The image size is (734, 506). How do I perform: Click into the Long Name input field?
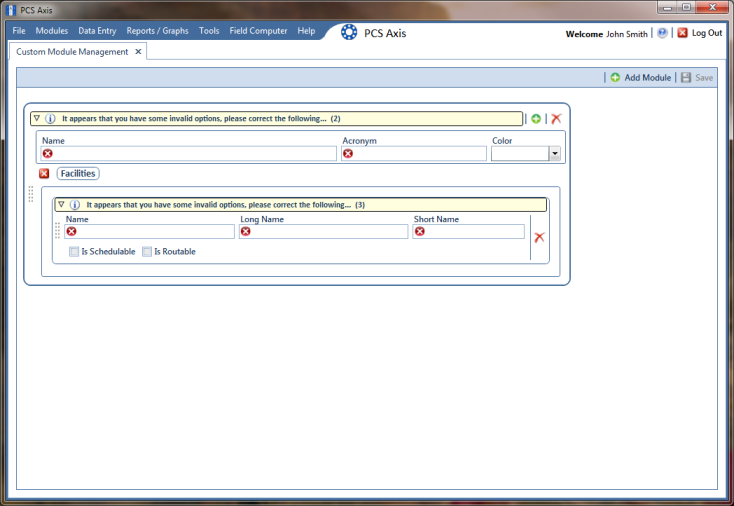point(323,231)
